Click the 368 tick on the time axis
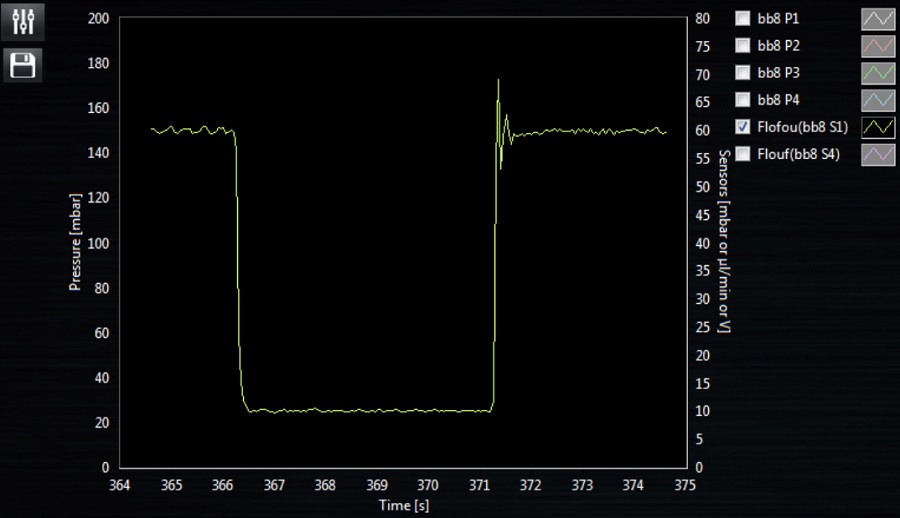 325,486
